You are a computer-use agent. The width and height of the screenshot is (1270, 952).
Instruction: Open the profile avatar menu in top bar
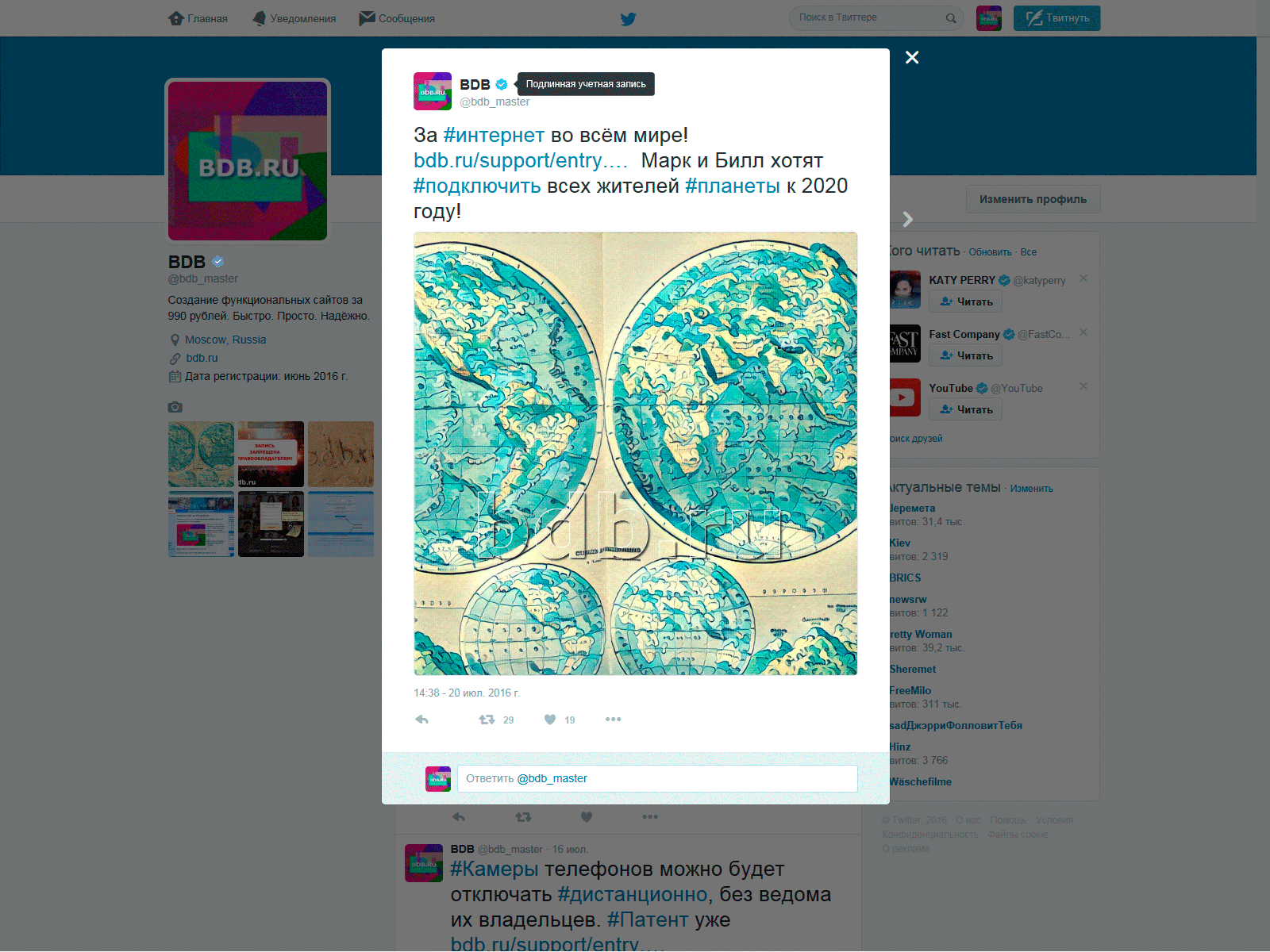coord(989,18)
